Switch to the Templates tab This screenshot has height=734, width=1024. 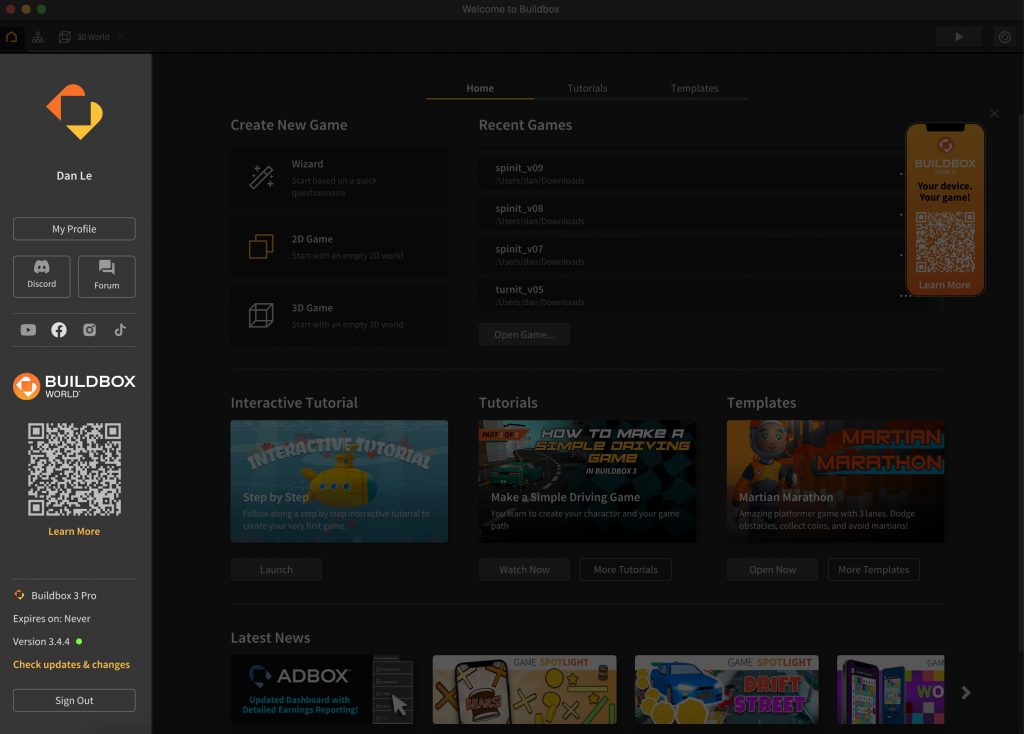click(x=694, y=88)
